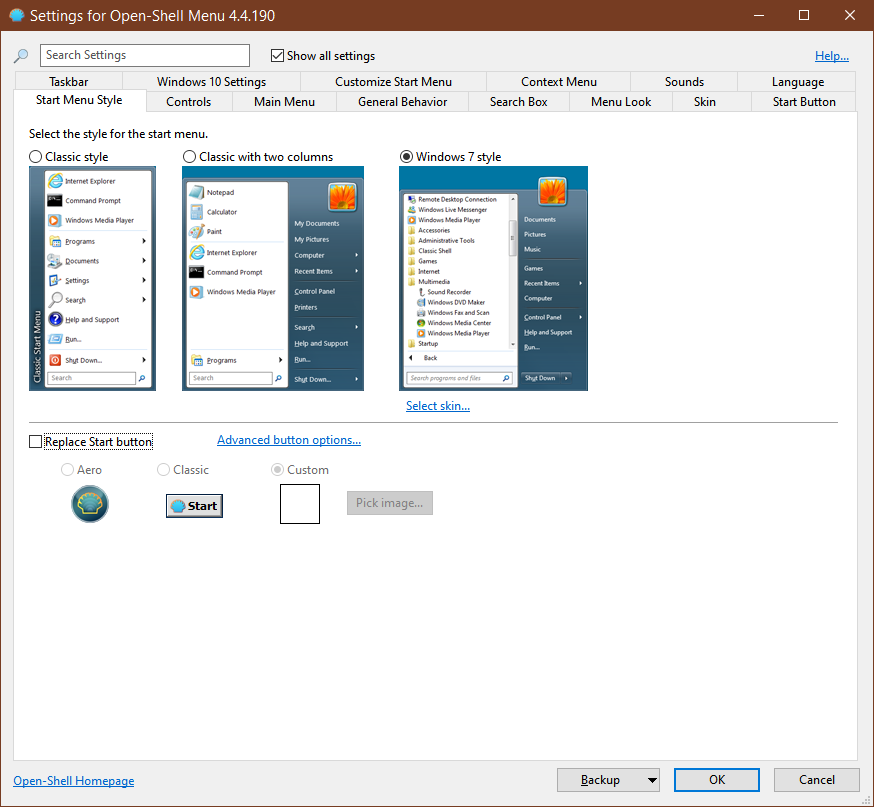Open the Search Box tab
The image size is (874, 807).
(518, 102)
